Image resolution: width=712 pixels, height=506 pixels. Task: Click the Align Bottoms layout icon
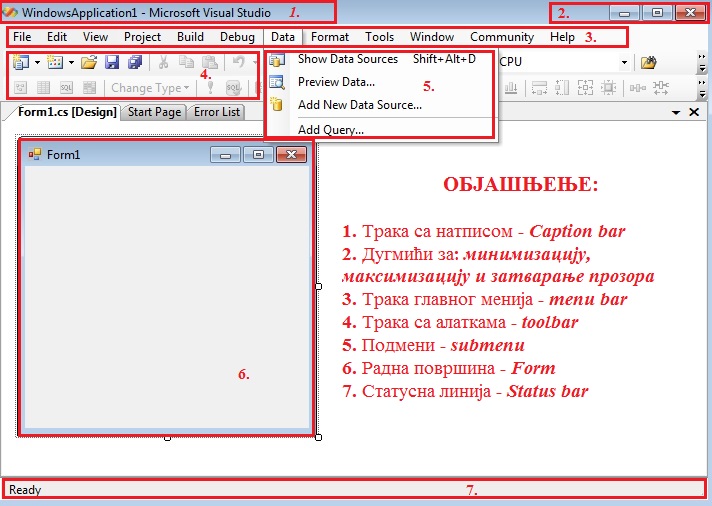pyautogui.click(x=511, y=88)
